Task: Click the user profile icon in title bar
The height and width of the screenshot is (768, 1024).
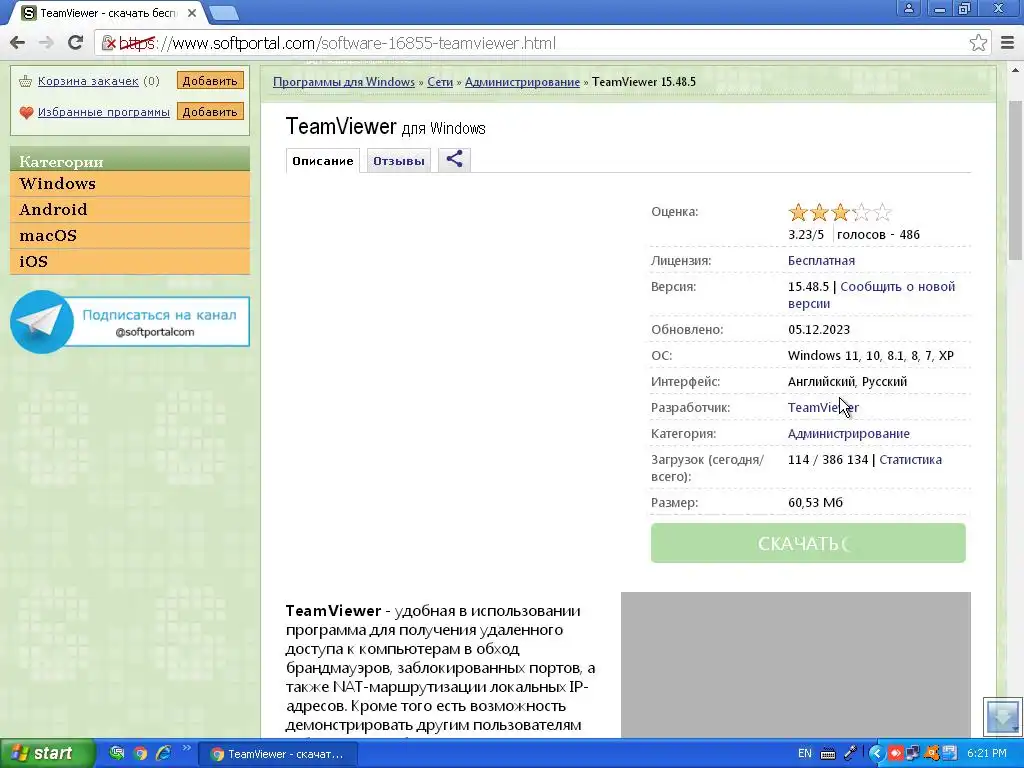Action: [x=908, y=8]
